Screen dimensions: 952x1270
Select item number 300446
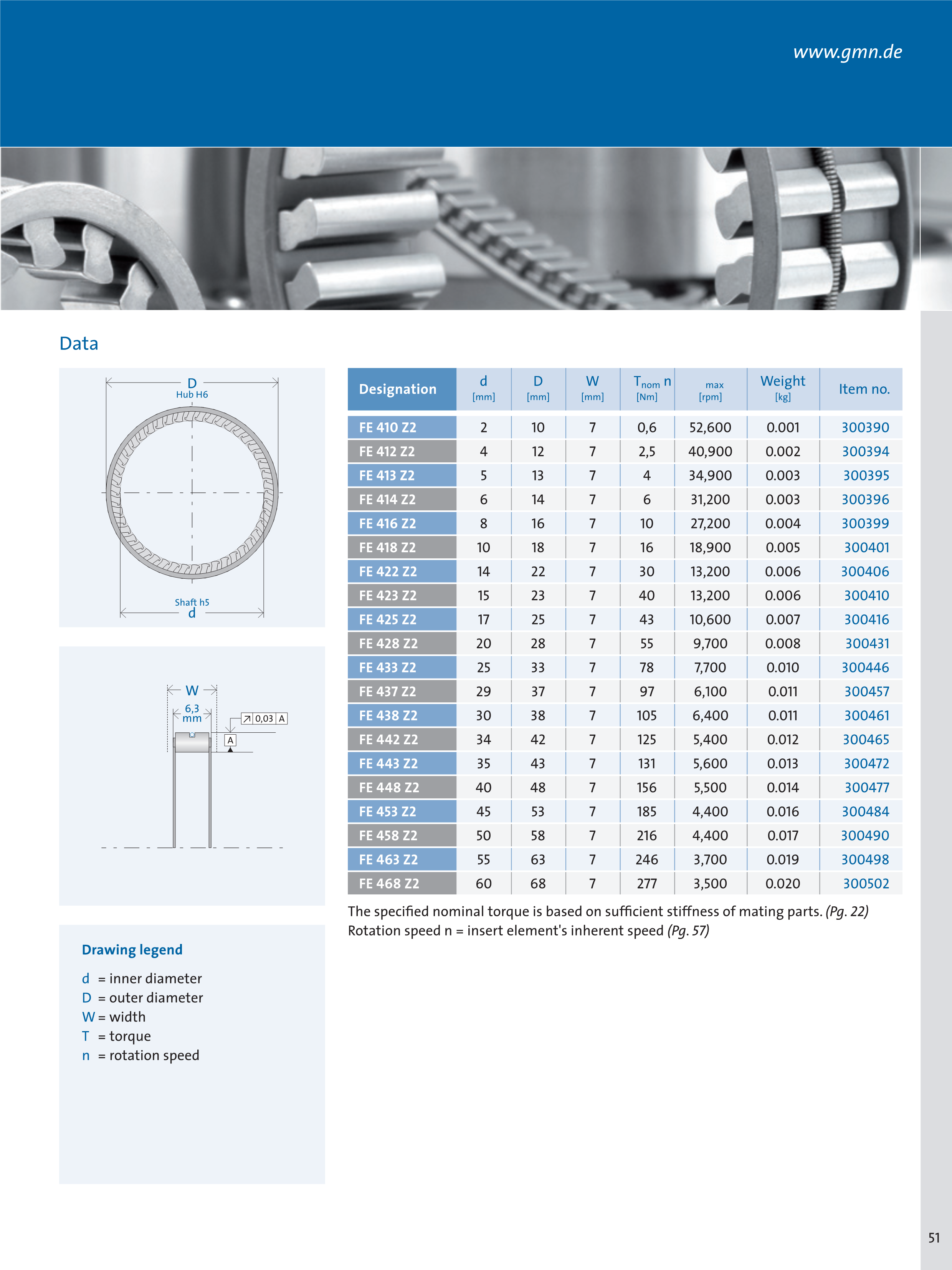[865, 668]
